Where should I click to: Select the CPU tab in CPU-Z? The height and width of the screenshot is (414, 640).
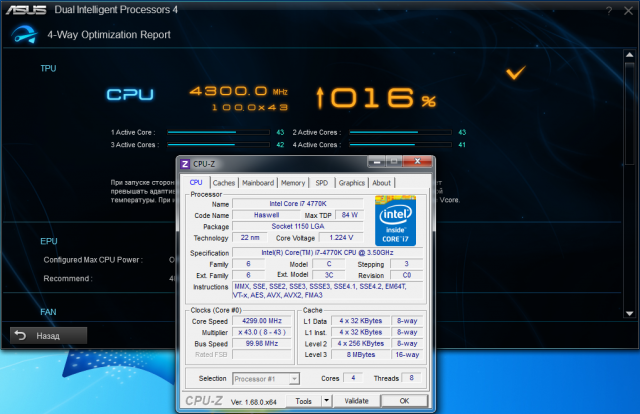(196, 183)
